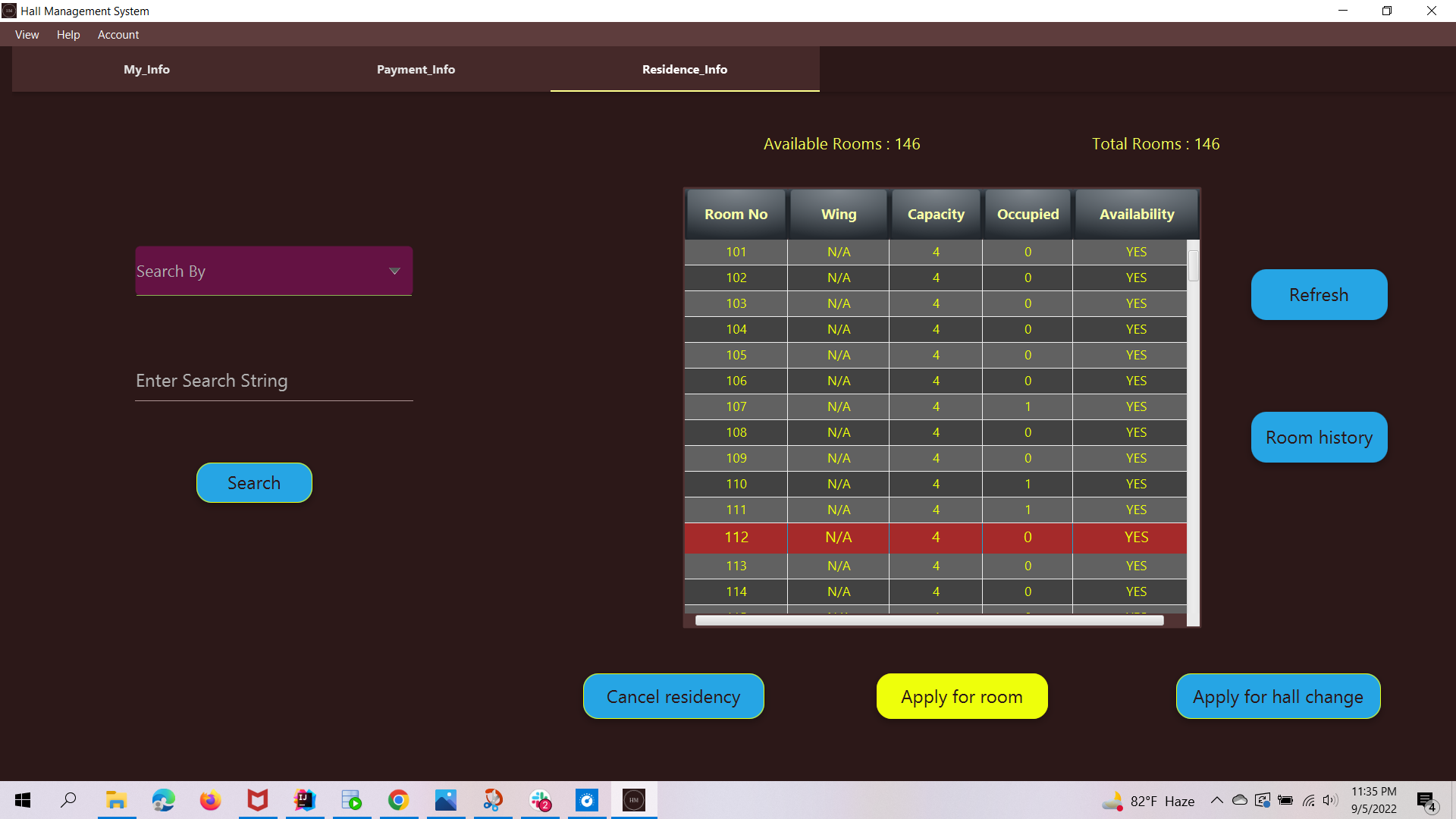This screenshot has height=819, width=1456.
Task: Open Slack with two notifications
Action: 539,800
